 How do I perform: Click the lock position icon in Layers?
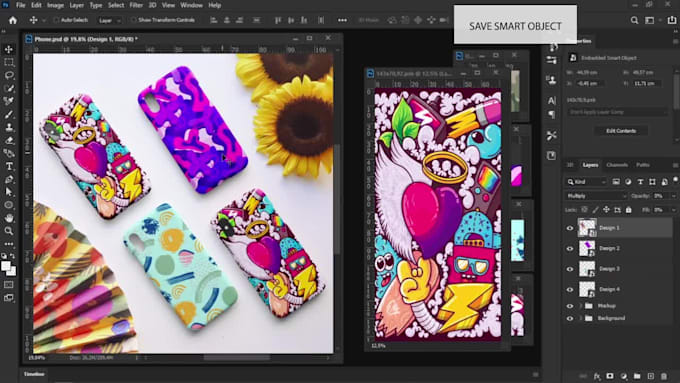(x=606, y=210)
